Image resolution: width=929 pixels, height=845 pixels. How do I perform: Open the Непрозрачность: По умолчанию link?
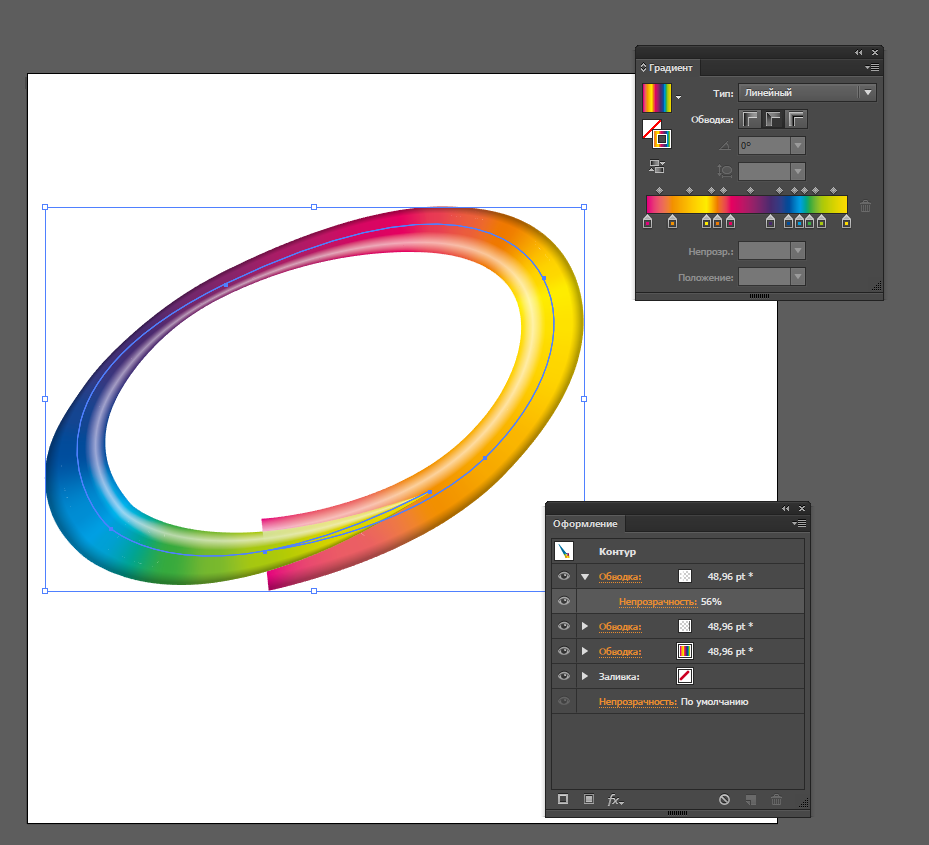point(638,702)
